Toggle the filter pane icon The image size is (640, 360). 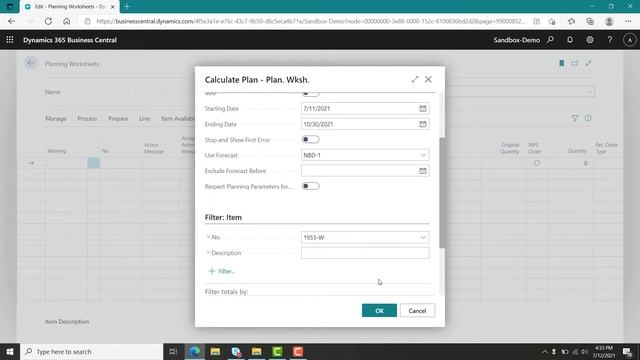click(x=575, y=118)
